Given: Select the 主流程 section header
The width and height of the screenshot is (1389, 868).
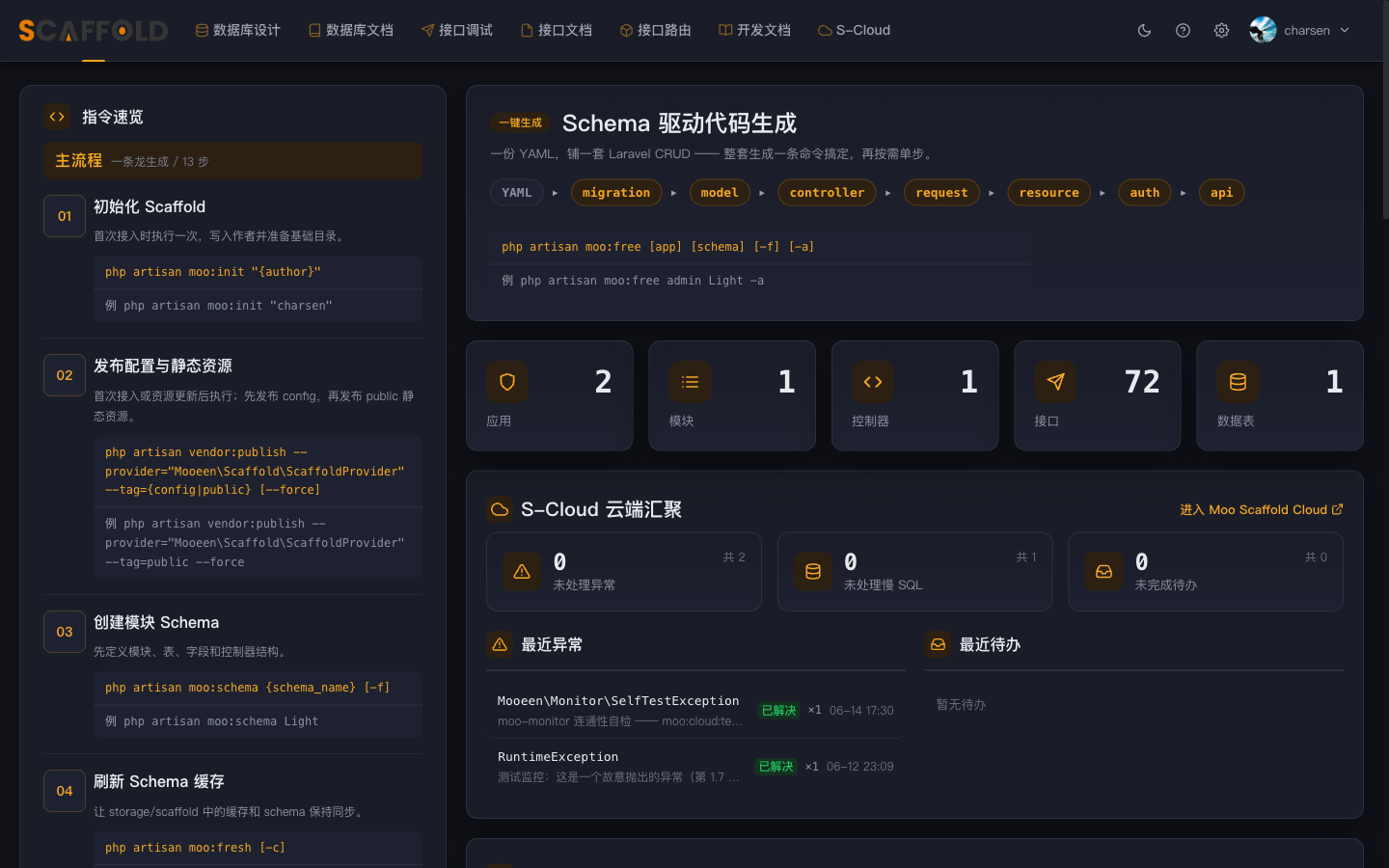Looking at the screenshot, I should [232, 161].
